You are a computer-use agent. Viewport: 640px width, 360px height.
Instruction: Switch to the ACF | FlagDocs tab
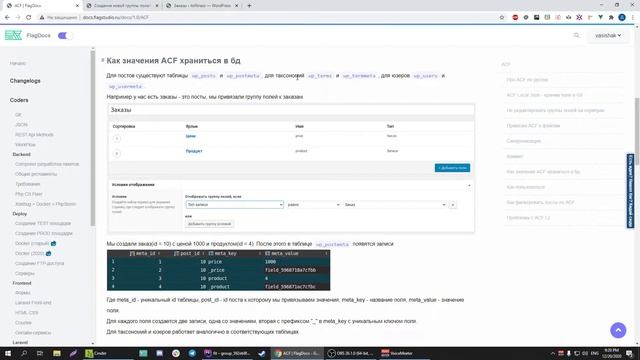[41, 6]
